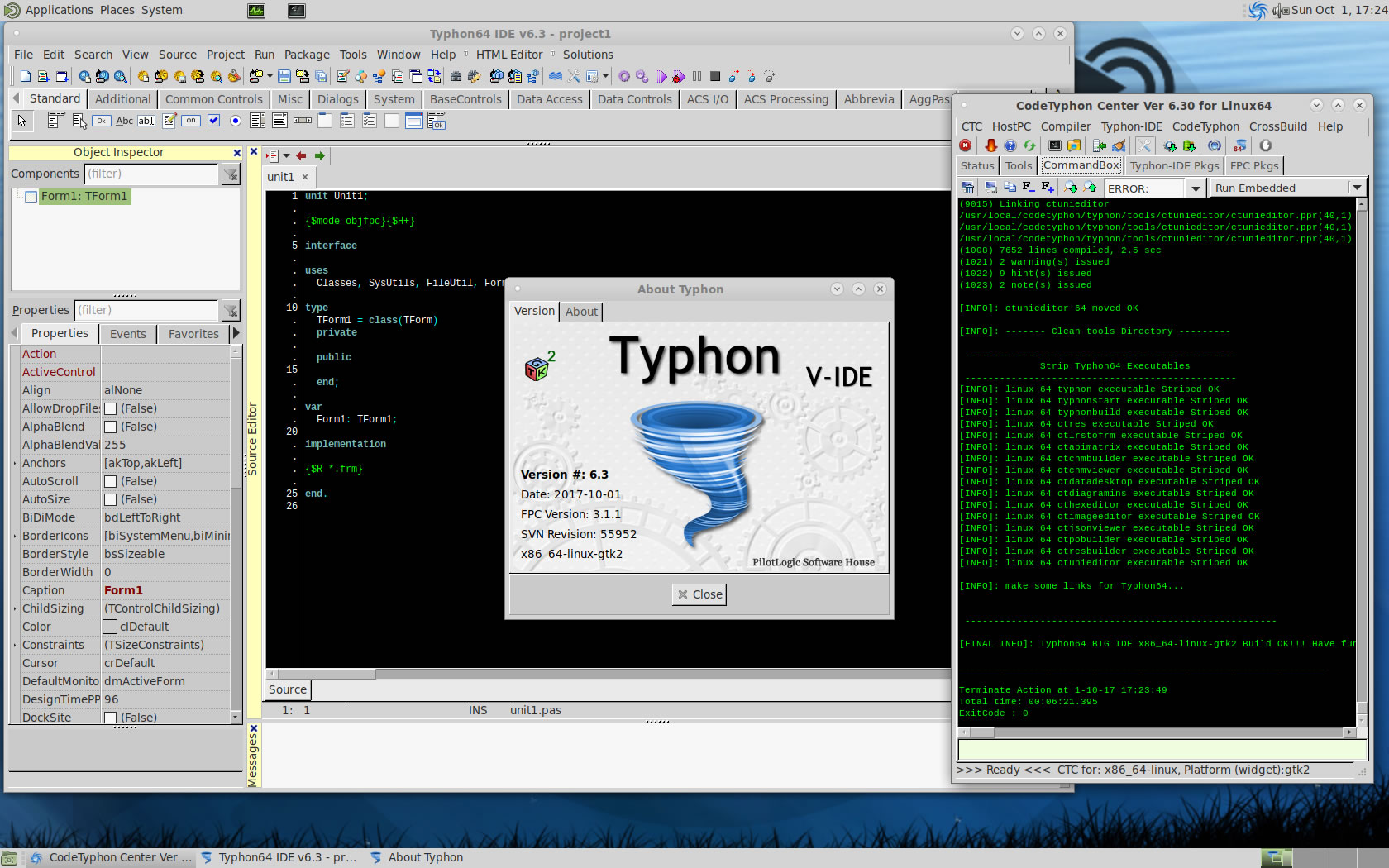1389x868 pixels.
Task: Open the unit list dropdown arrow in the source editor
Action: (286, 155)
